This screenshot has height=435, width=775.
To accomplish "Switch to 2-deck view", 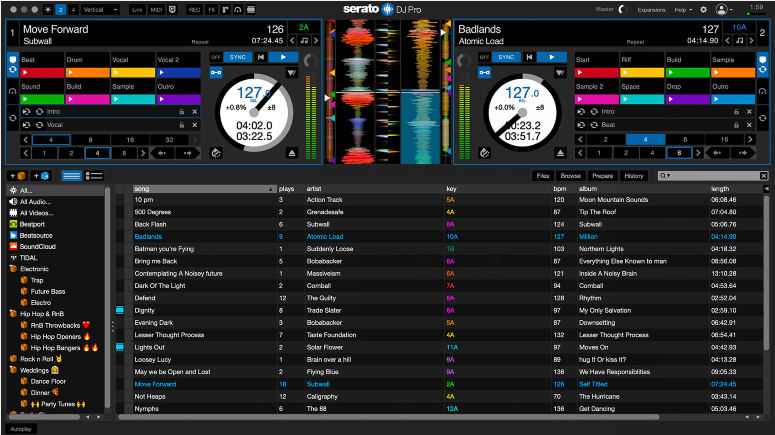I will tap(61, 9).
